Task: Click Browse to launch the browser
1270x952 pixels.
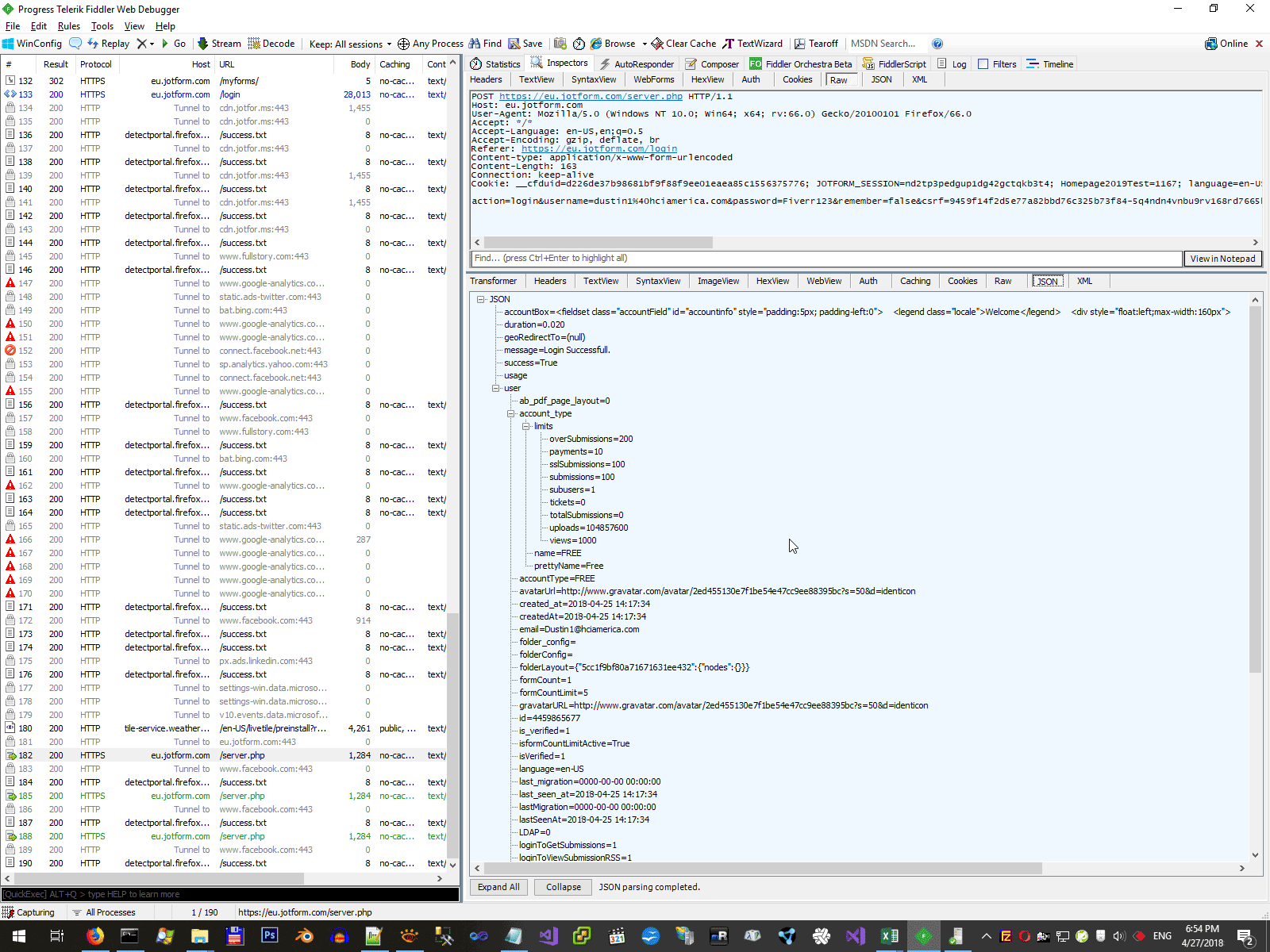Action: click(613, 44)
